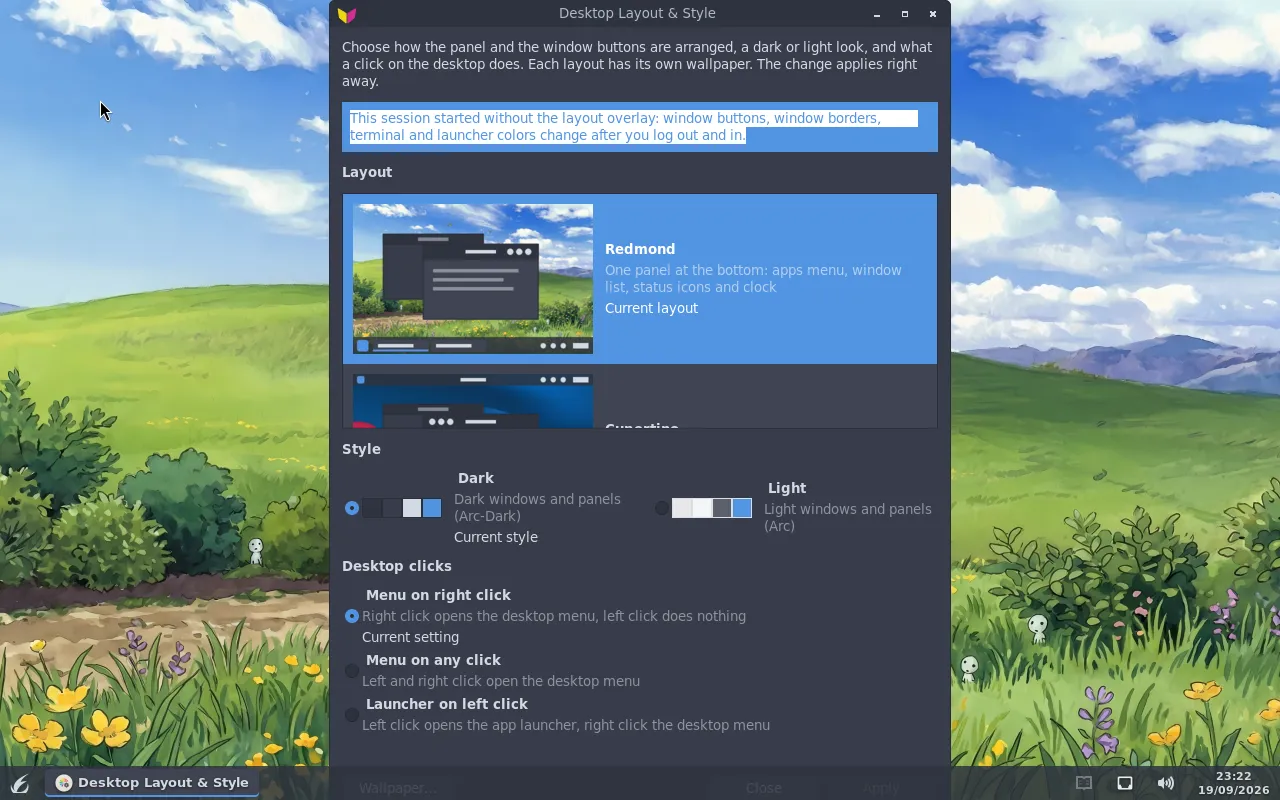This screenshot has height=800, width=1280.
Task: Close the Desktop Layout & Style window
Action: 933,14
